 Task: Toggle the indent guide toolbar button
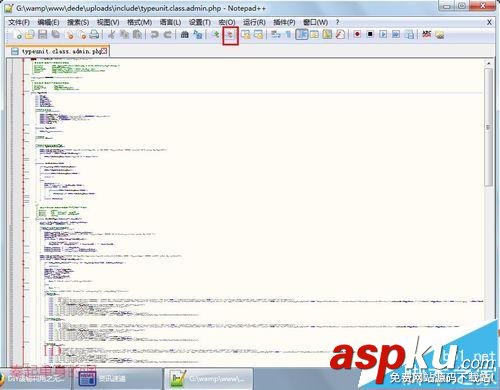click(302, 34)
